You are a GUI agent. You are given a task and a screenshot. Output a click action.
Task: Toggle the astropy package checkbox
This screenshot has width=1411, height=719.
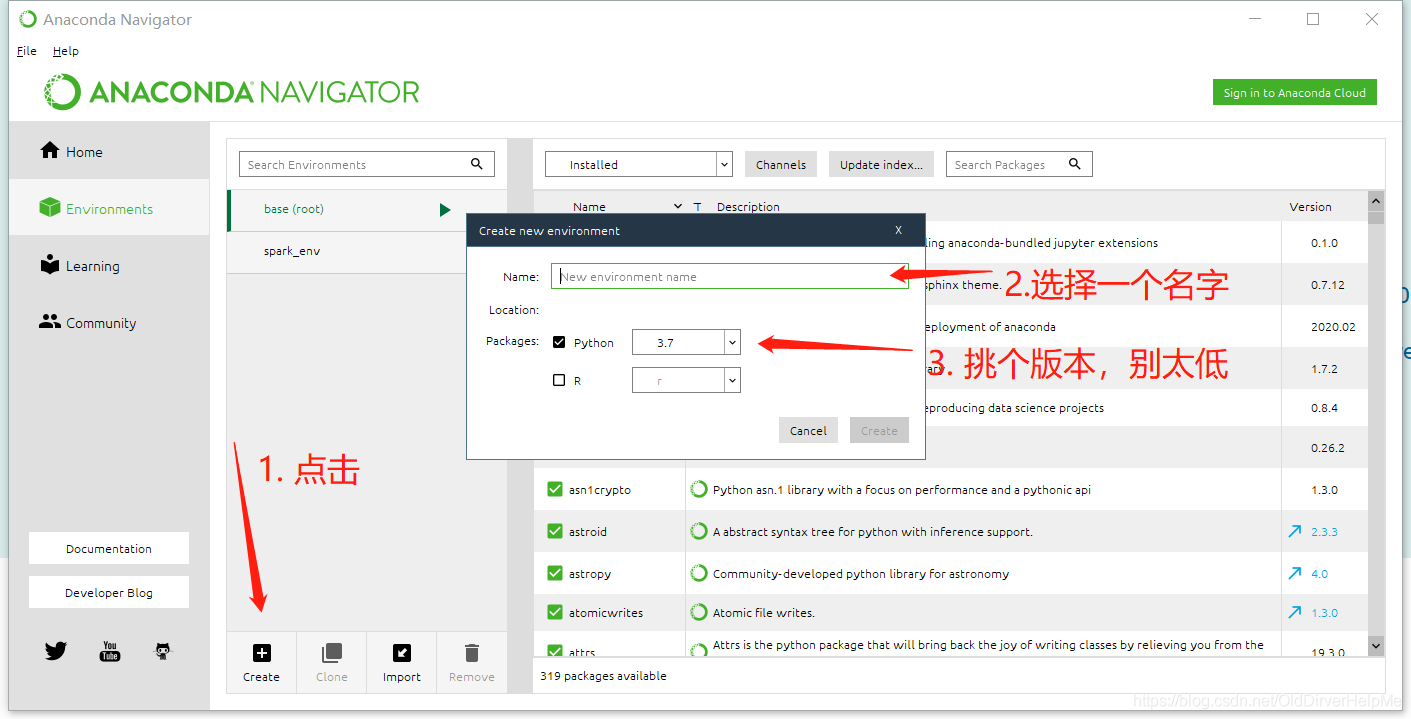[555, 573]
